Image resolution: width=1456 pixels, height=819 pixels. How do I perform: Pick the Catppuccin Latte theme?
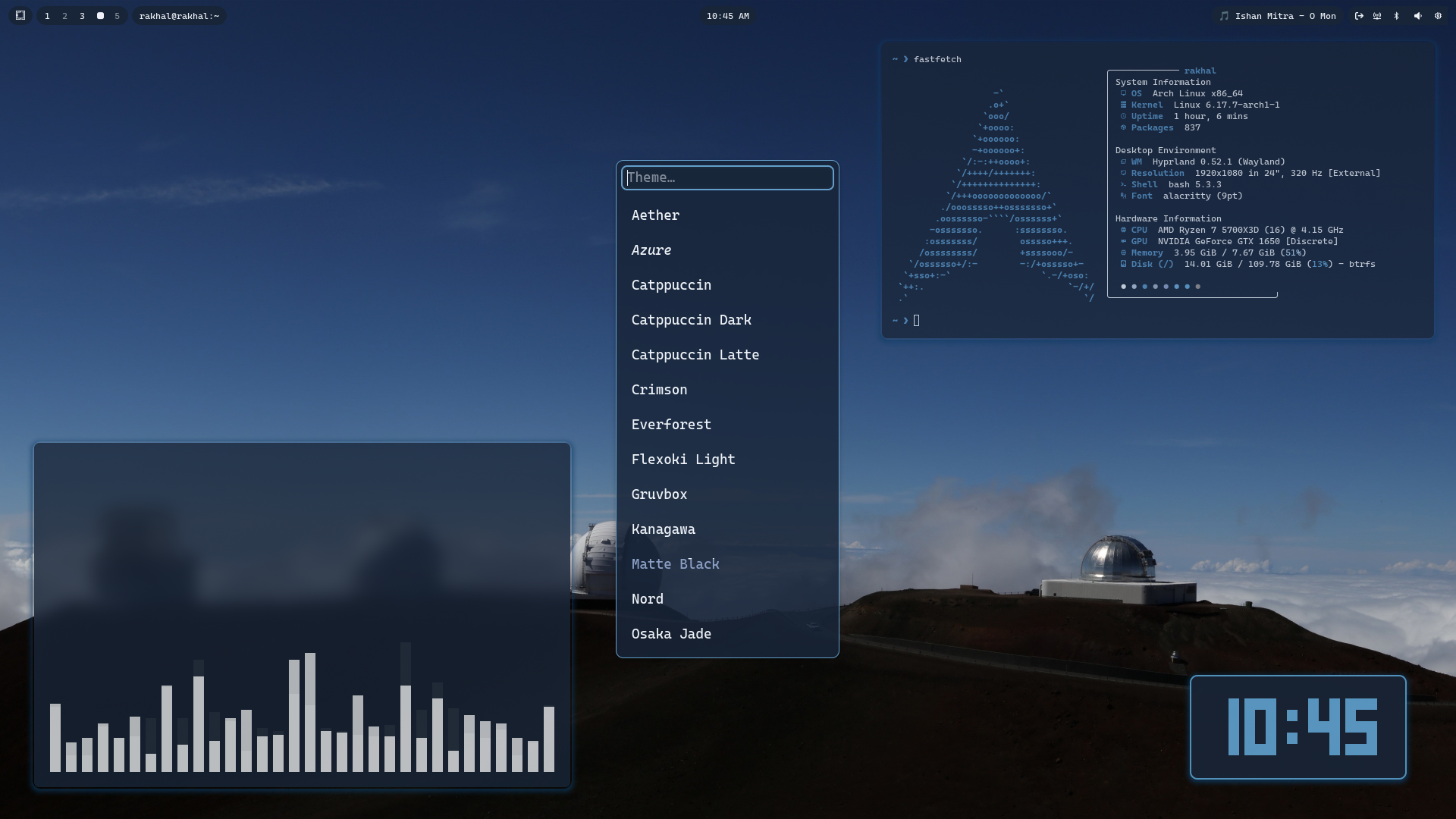click(727, 355)
